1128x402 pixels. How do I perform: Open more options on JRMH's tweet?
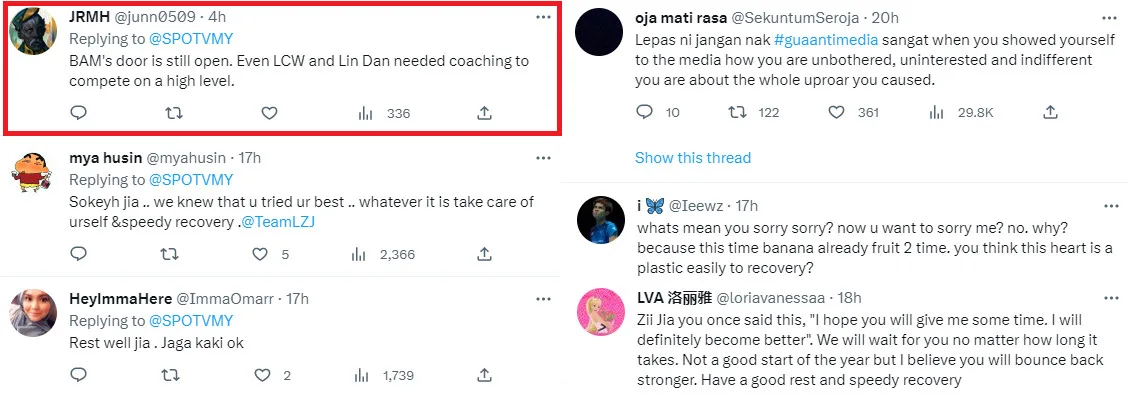click(543, 17)
